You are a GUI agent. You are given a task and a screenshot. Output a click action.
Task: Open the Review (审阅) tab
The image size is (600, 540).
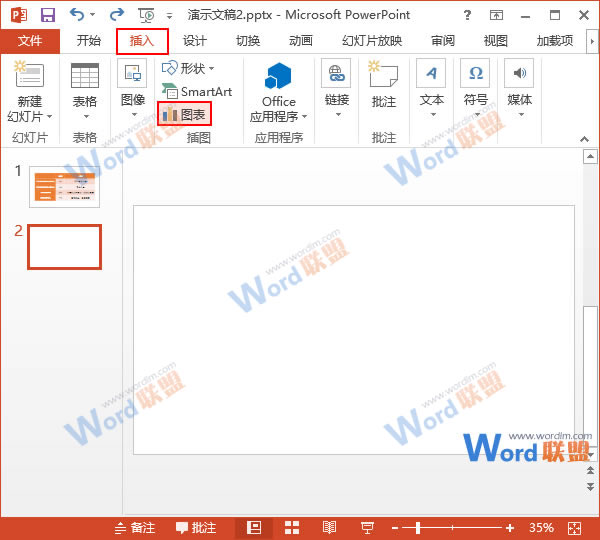point(443,41)
